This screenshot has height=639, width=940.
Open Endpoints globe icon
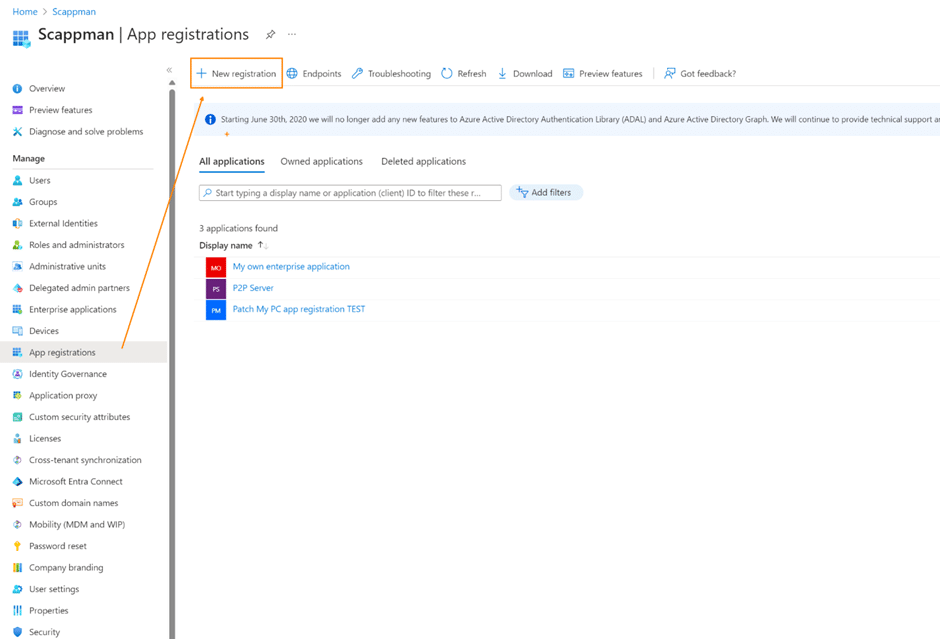(292, 73)
